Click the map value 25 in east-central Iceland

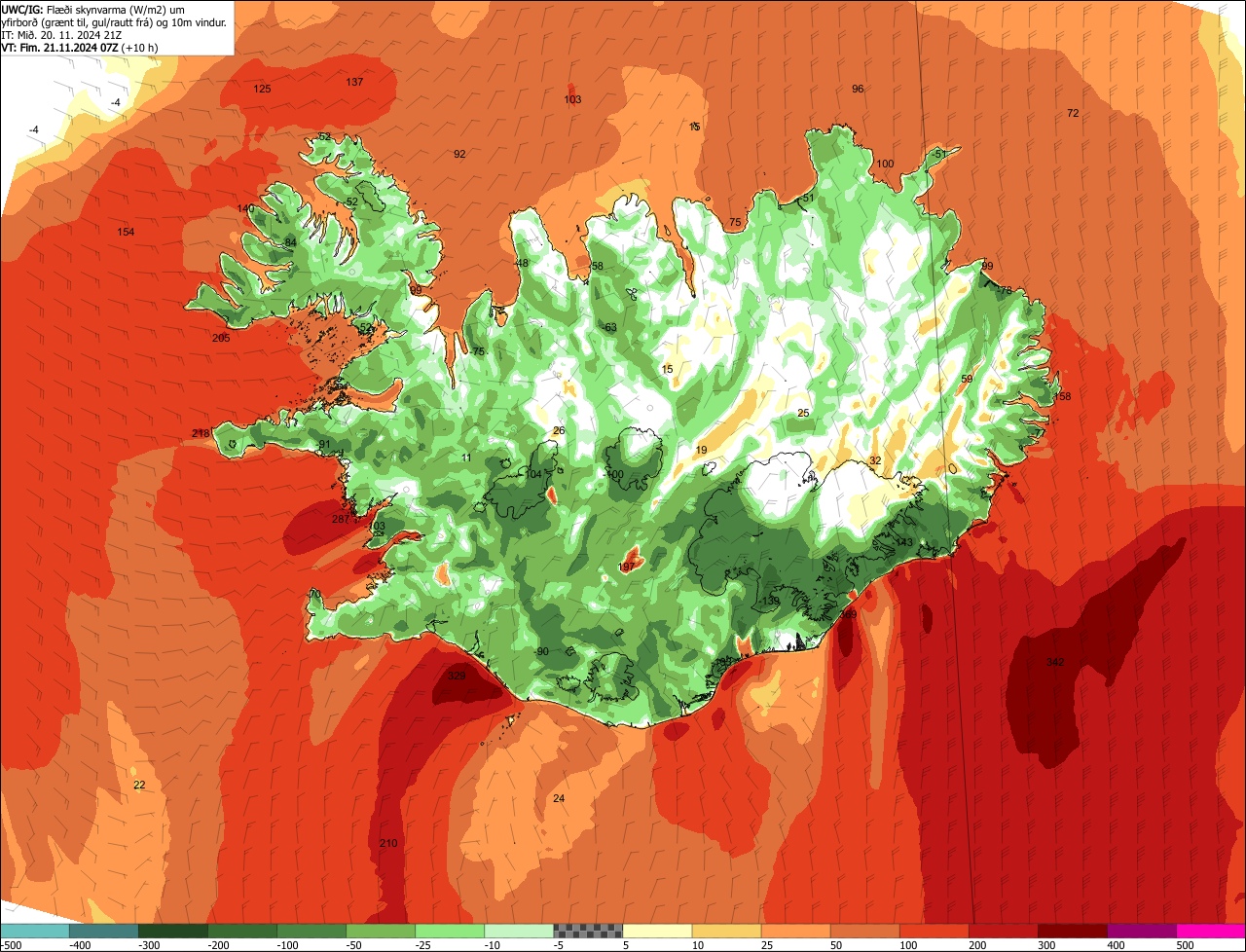tap(803, 413)
